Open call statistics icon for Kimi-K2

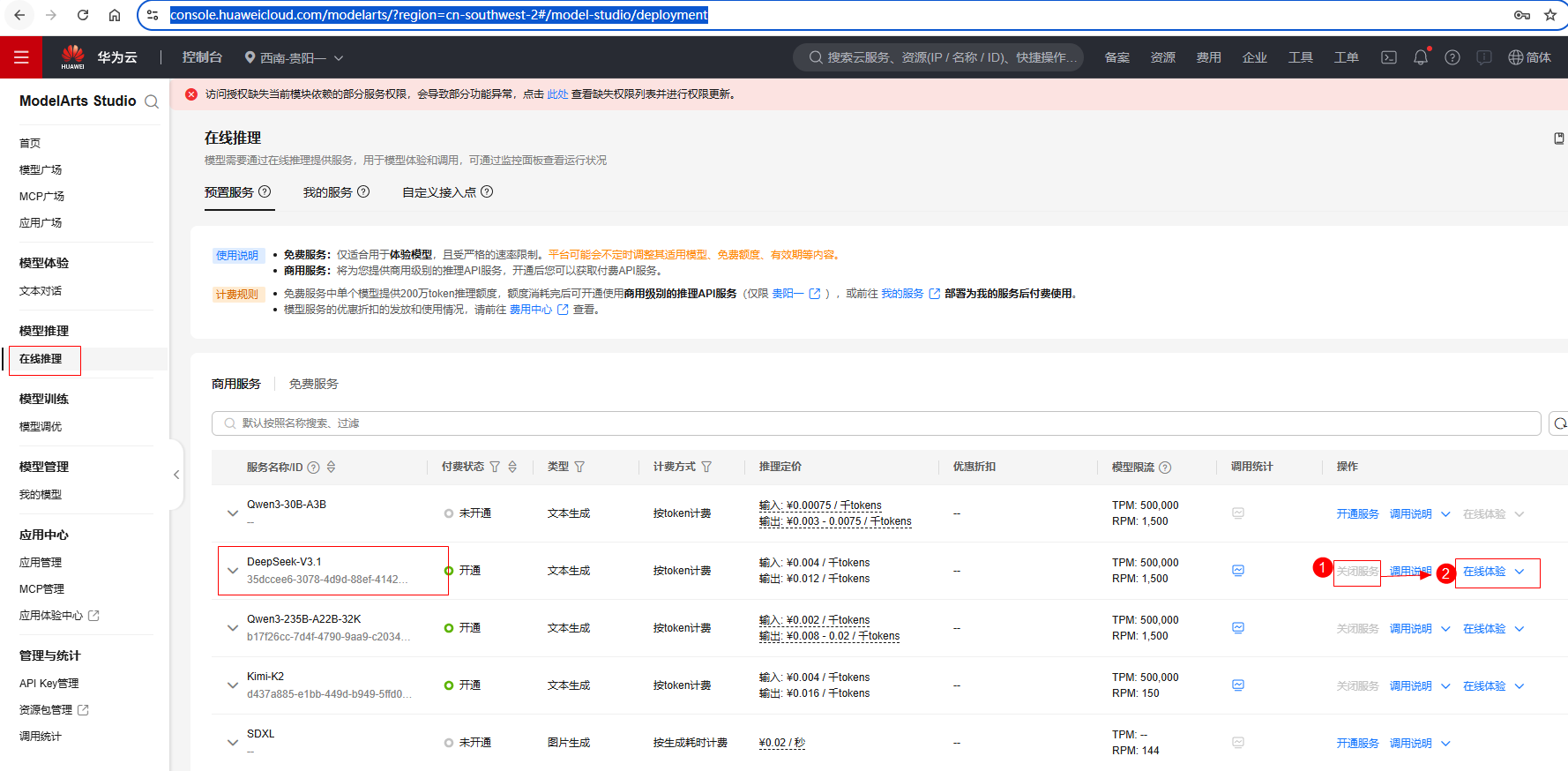1238,685
